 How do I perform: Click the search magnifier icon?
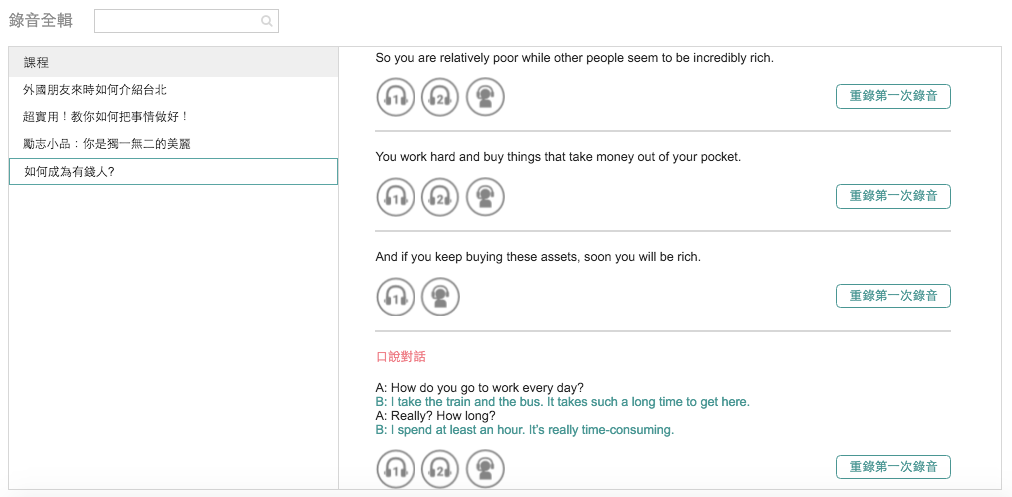(x=266, y=21)
